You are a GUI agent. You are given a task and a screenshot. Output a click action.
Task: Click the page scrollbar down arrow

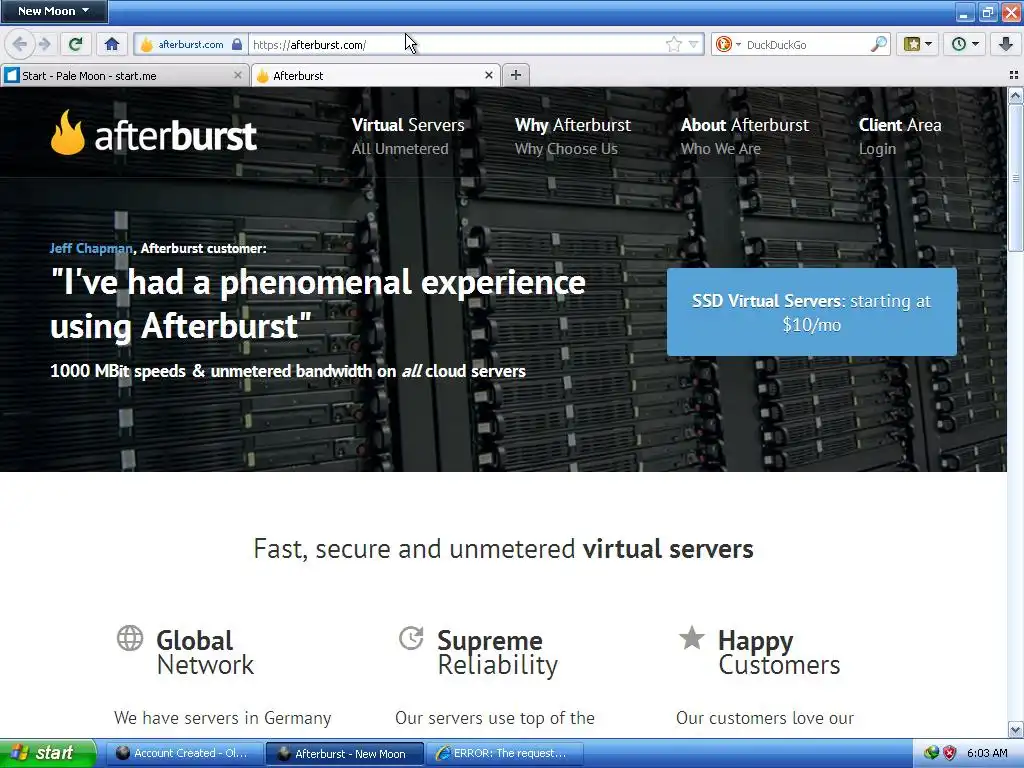coord(1016,729)
